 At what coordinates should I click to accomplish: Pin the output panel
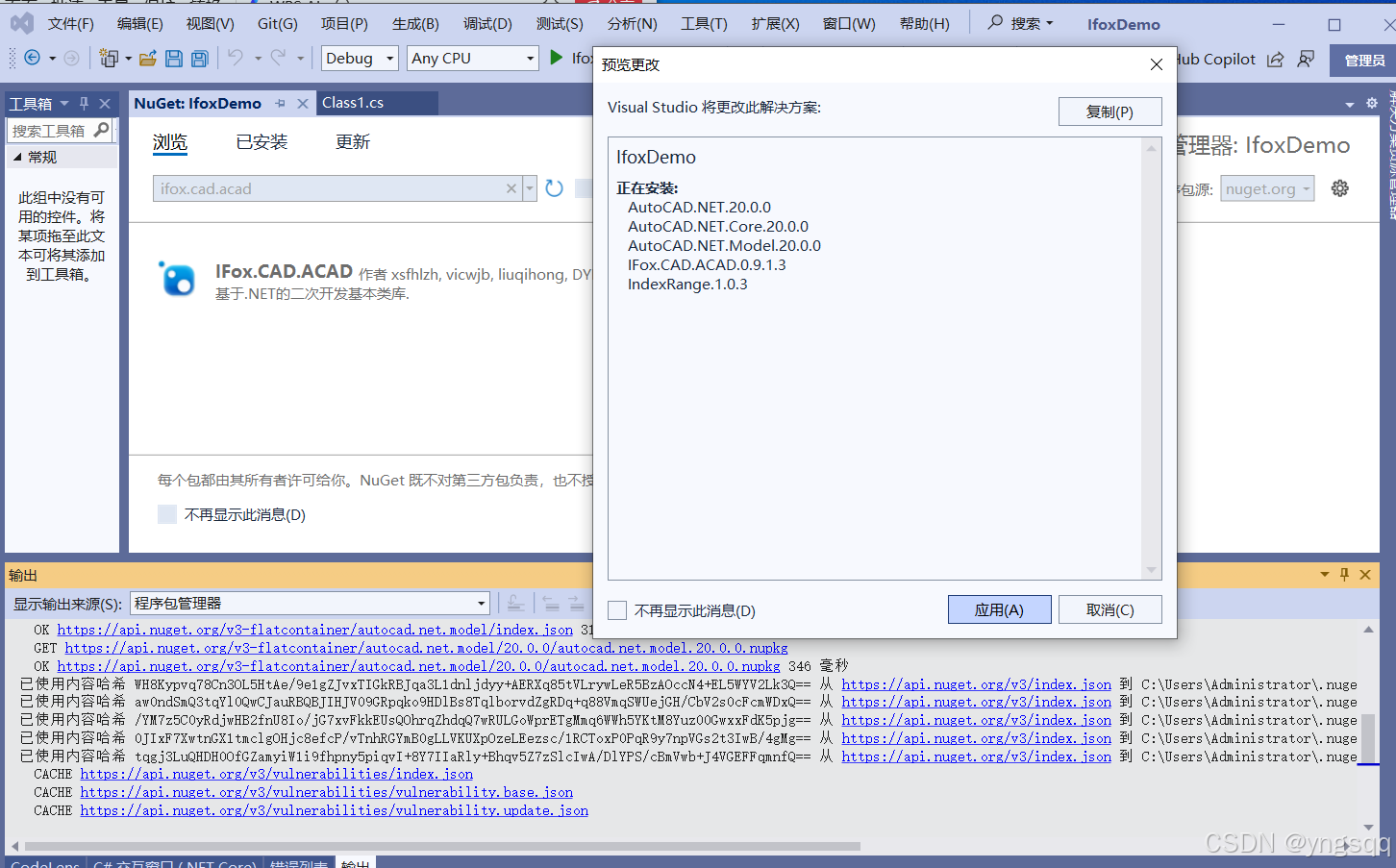pyautogui.click(x=1344, y=575)
